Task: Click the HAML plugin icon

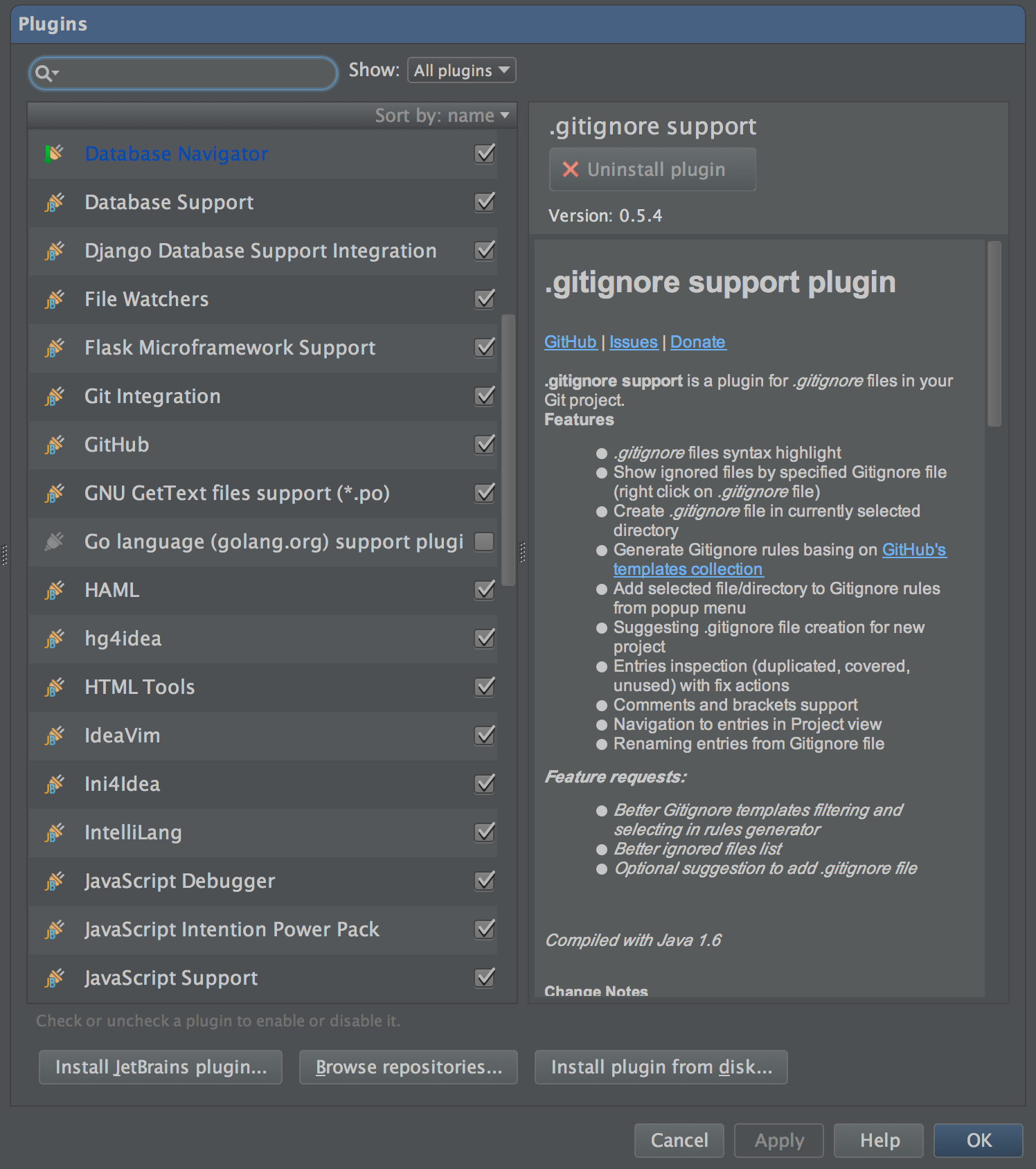Action: point(55,590)
